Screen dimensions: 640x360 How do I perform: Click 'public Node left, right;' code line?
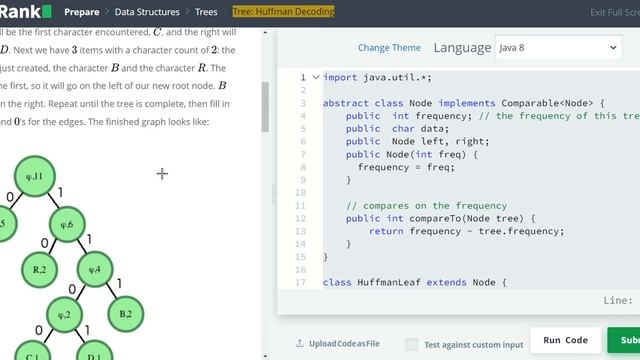[417, 141]
